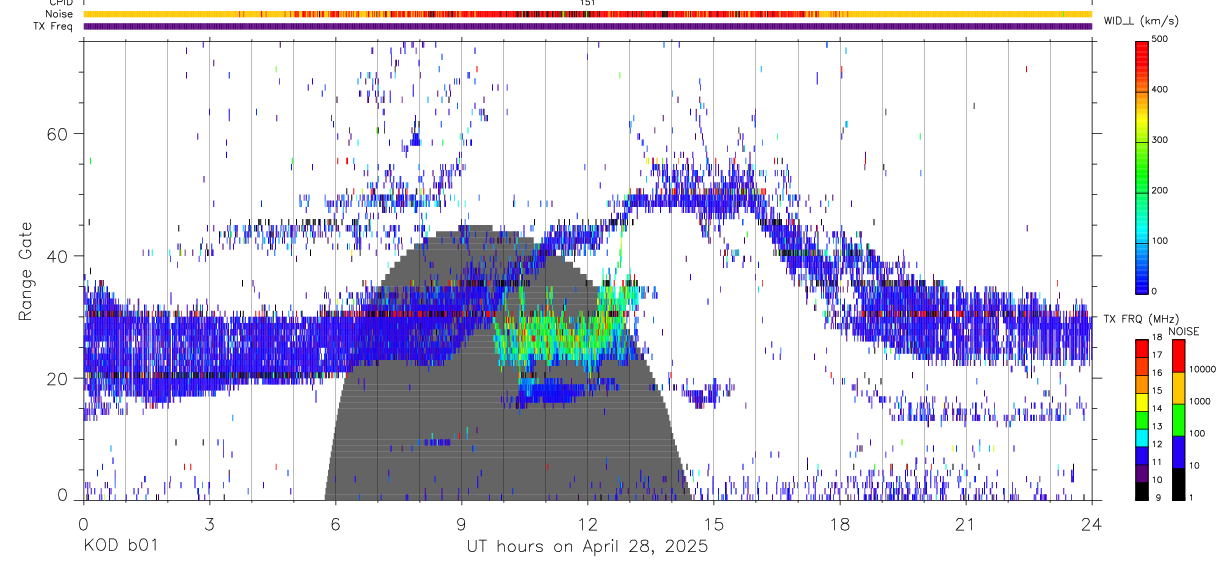The image size is (1228, 567).
Task: Click the x-axis tick label 15
Action: tap(713, 524)
